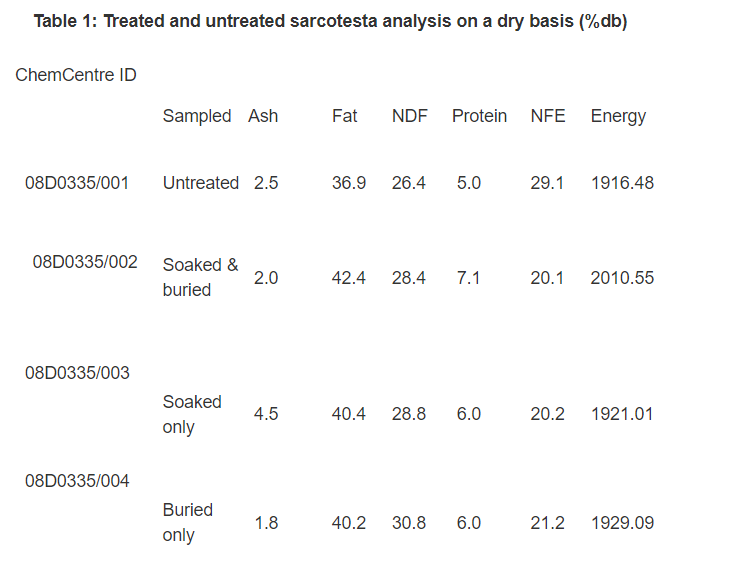Select the Protein column header
This screenshot has width=733, height=566.
pos(479,116)
